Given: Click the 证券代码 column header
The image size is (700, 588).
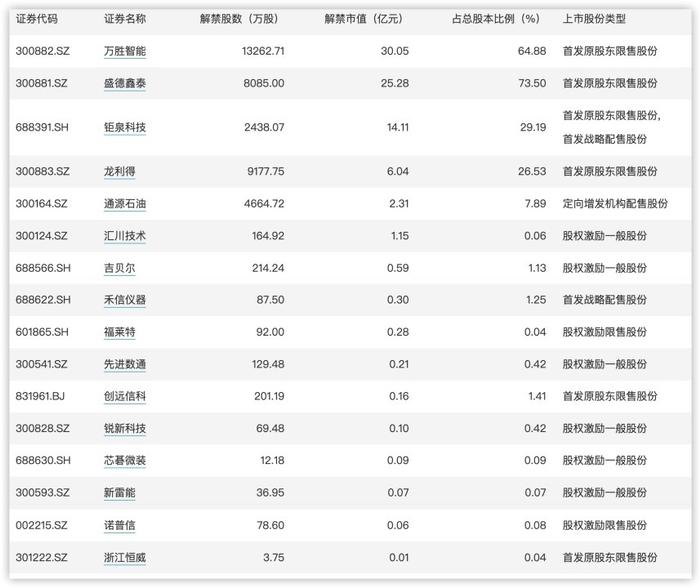Looking at the screenshot, I should (37, 19).
